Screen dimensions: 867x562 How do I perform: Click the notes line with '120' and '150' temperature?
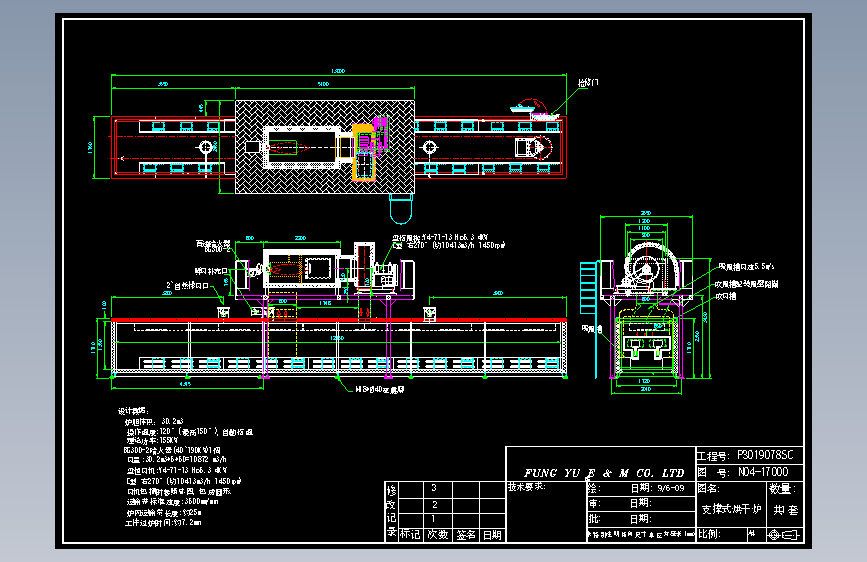(x=189, y=431)
